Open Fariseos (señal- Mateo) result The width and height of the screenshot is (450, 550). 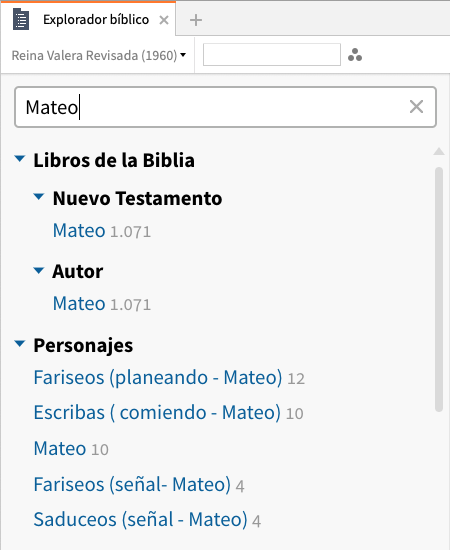coord(132,484)
